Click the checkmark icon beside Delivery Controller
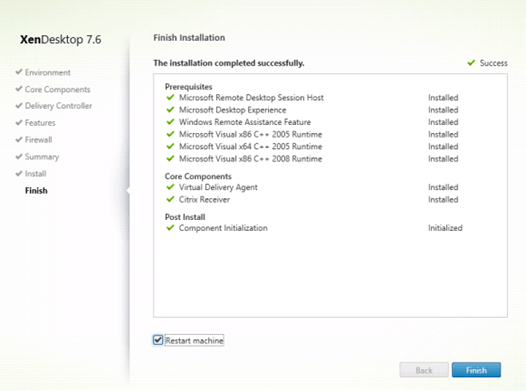Image resolution: width=526 pixels, height=391 pixels. click(x=19, y=105)
